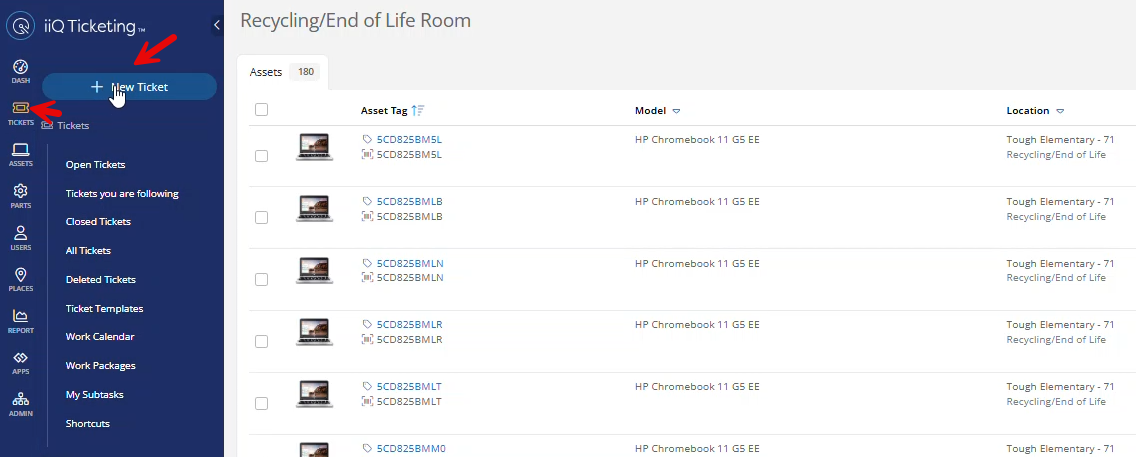Check the box for asset 5CD825BM5L
This screenshot has width=1136, height=457.
(262, 156)
